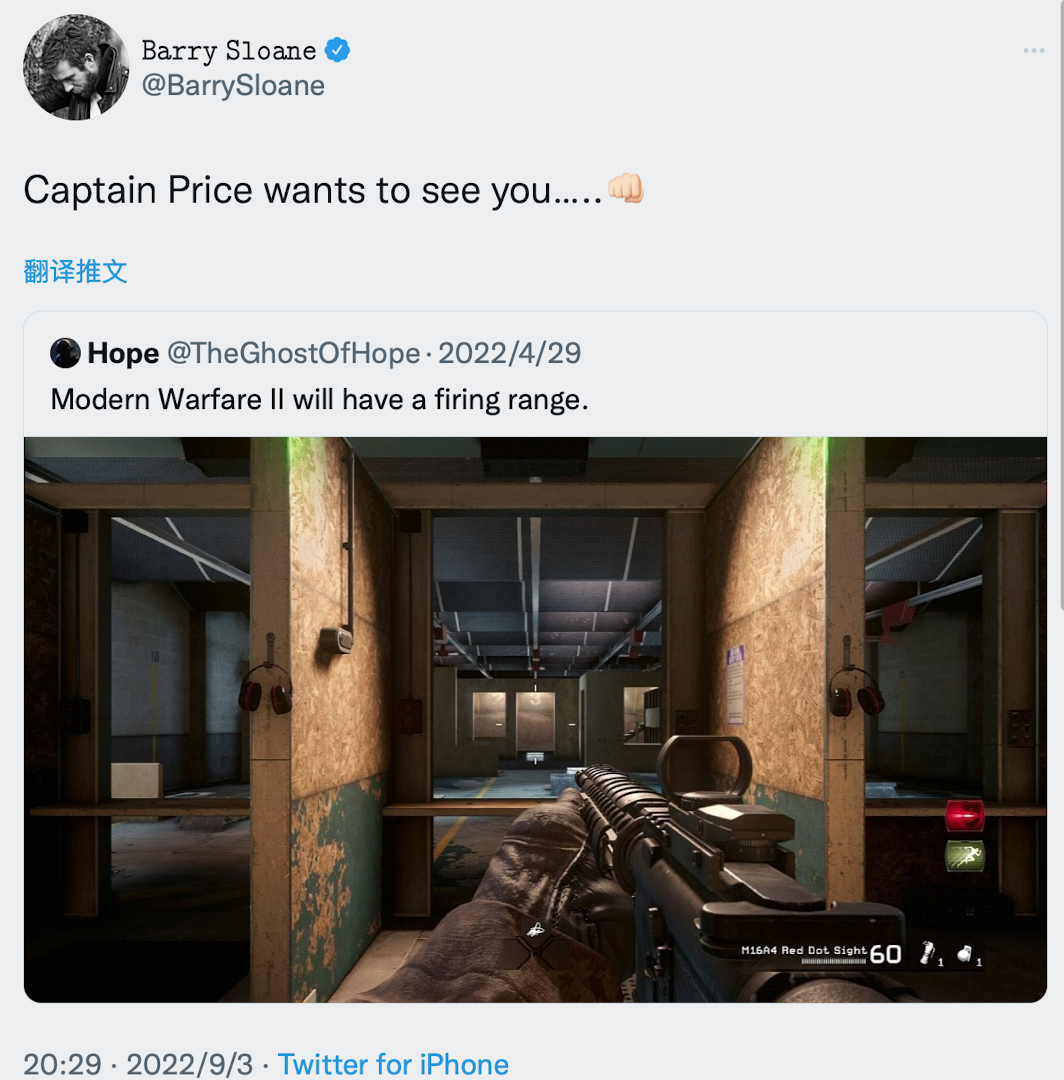Screen dimensions: 1064x1080
Task: Click the tweet timestamp 20:29 · 2022/9/3
Action: (x=138, y=1064)
